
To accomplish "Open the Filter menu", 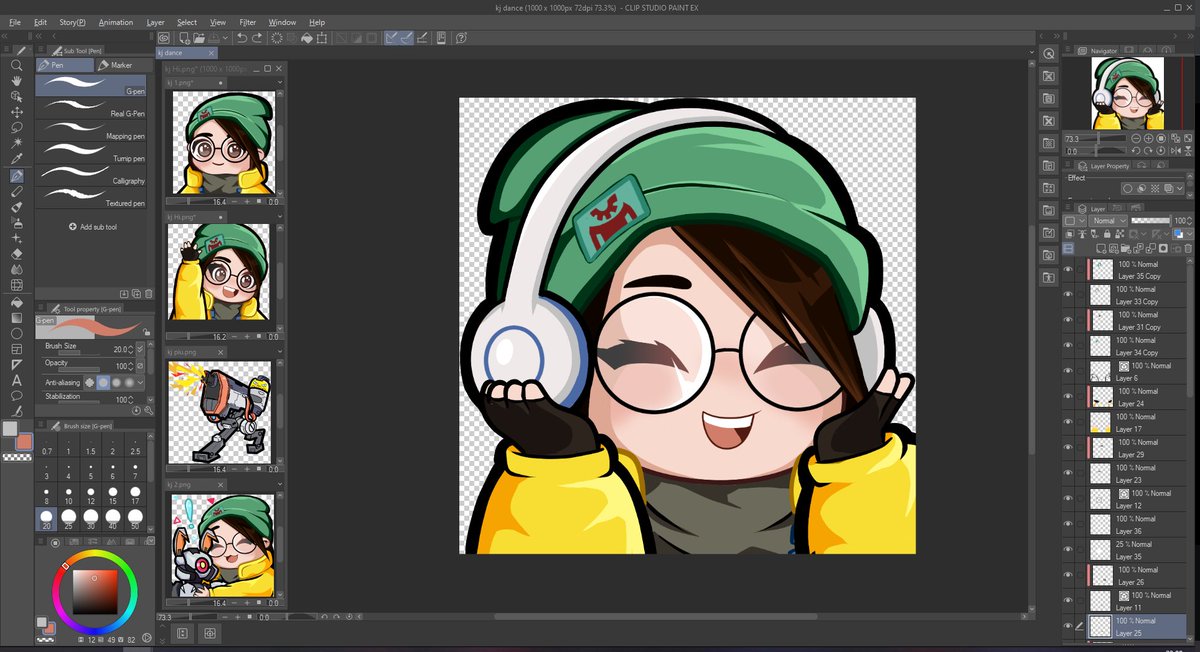I will 248,21.
